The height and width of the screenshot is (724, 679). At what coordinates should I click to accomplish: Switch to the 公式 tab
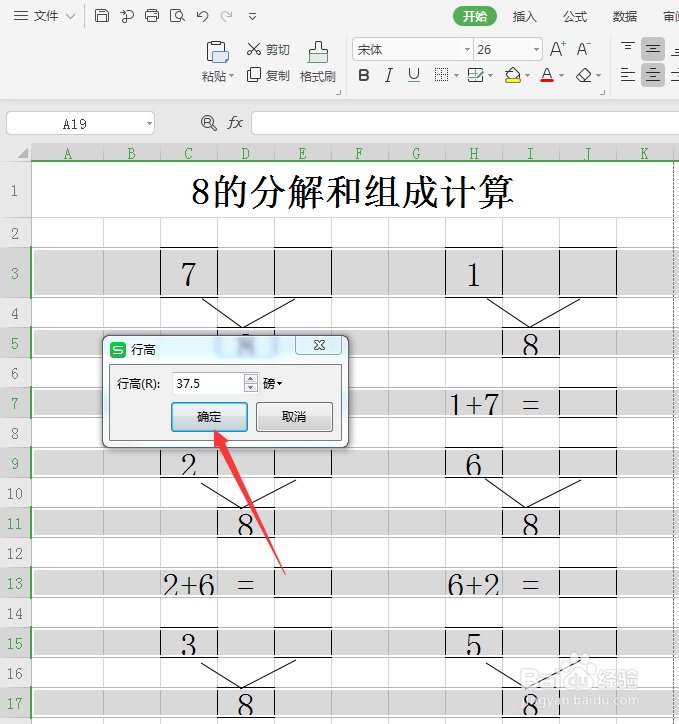(x=574, y=17)
